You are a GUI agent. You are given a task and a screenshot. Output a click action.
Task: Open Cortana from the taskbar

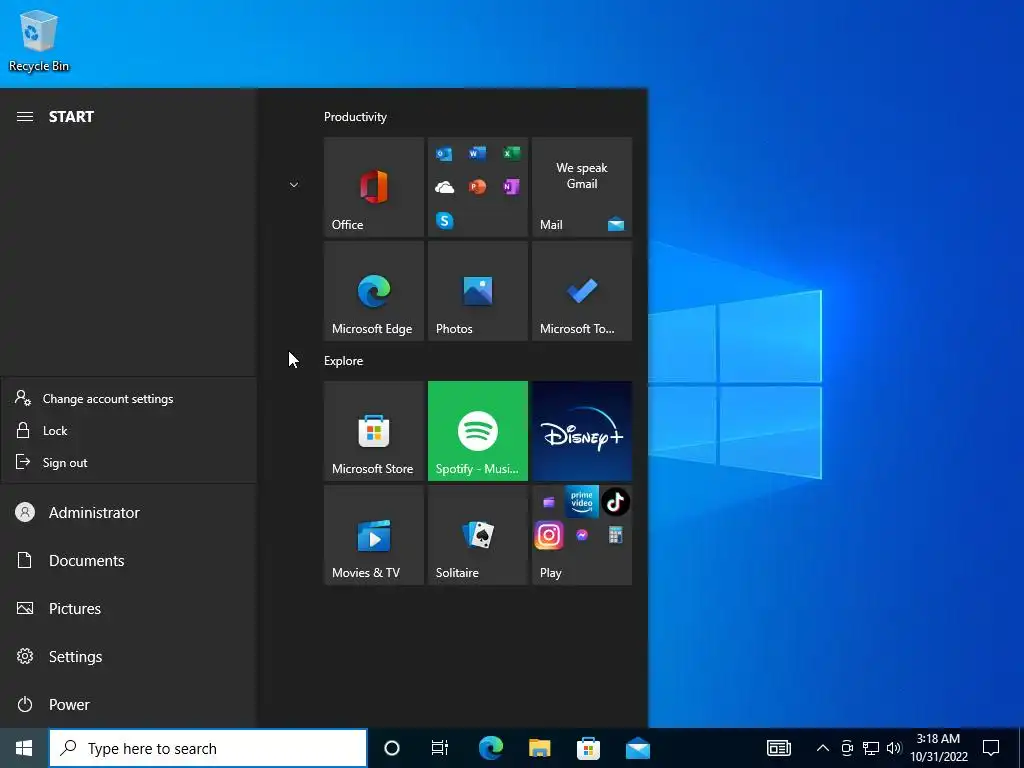392,748
